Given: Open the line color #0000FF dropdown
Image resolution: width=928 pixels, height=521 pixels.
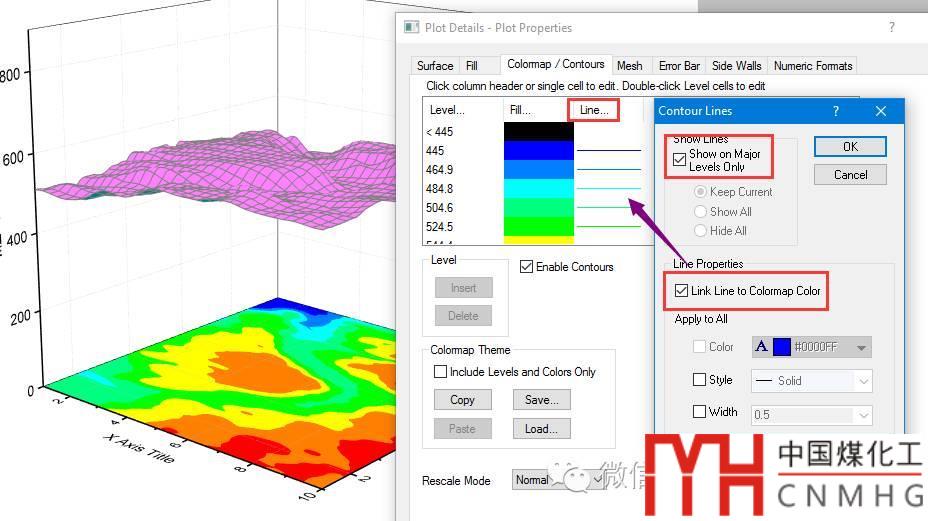Looking at the screenshot, I should pyautogui.click(x=861, y=347).
